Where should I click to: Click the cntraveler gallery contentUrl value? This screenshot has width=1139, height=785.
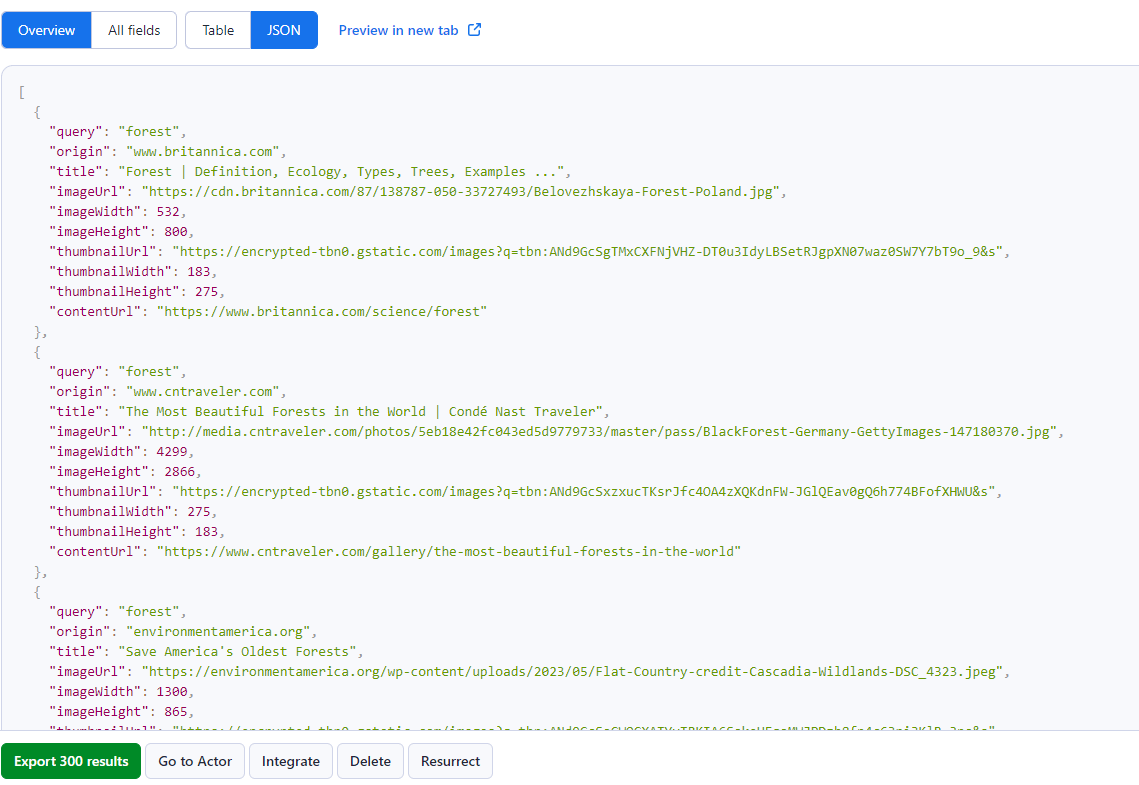(x=449, y=552)
